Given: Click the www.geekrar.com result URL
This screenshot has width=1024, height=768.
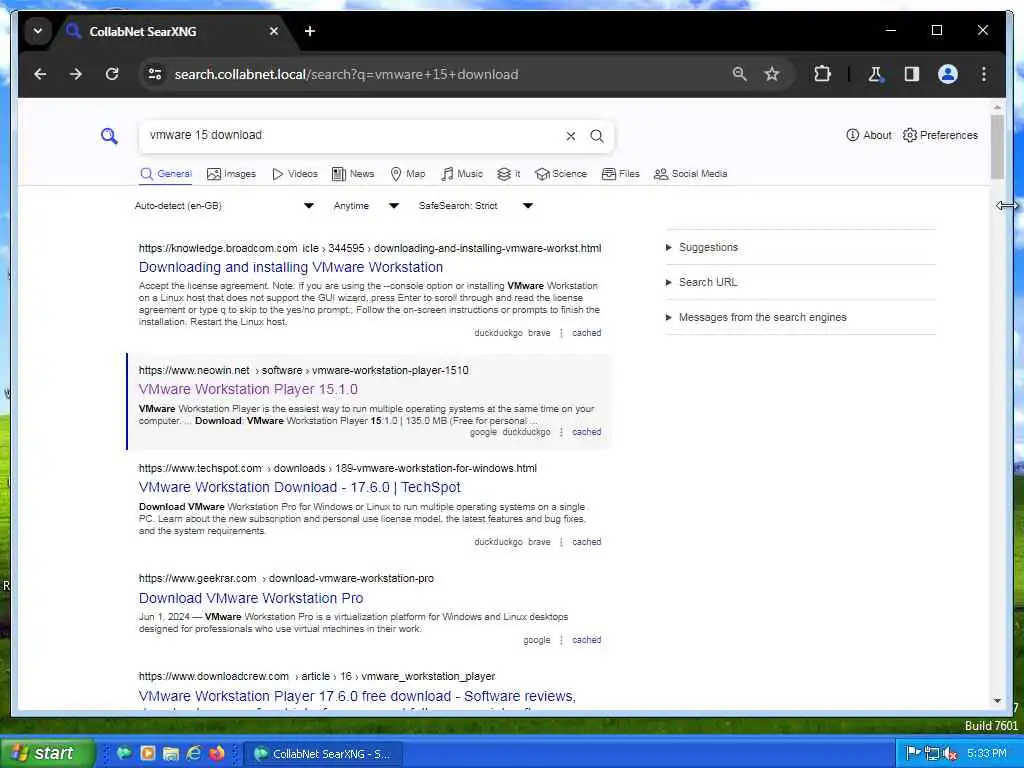Looking at the screenshot, I should 286,579.
